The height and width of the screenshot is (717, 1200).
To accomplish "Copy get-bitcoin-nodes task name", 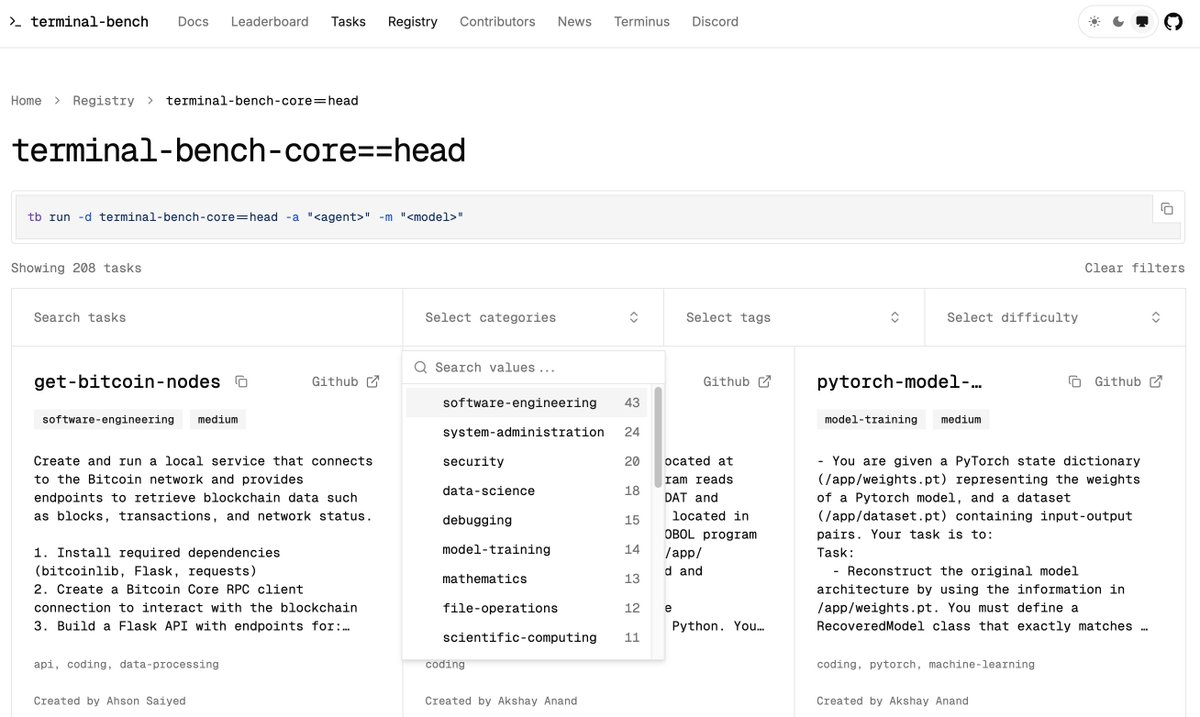I will tap(241, 381).
